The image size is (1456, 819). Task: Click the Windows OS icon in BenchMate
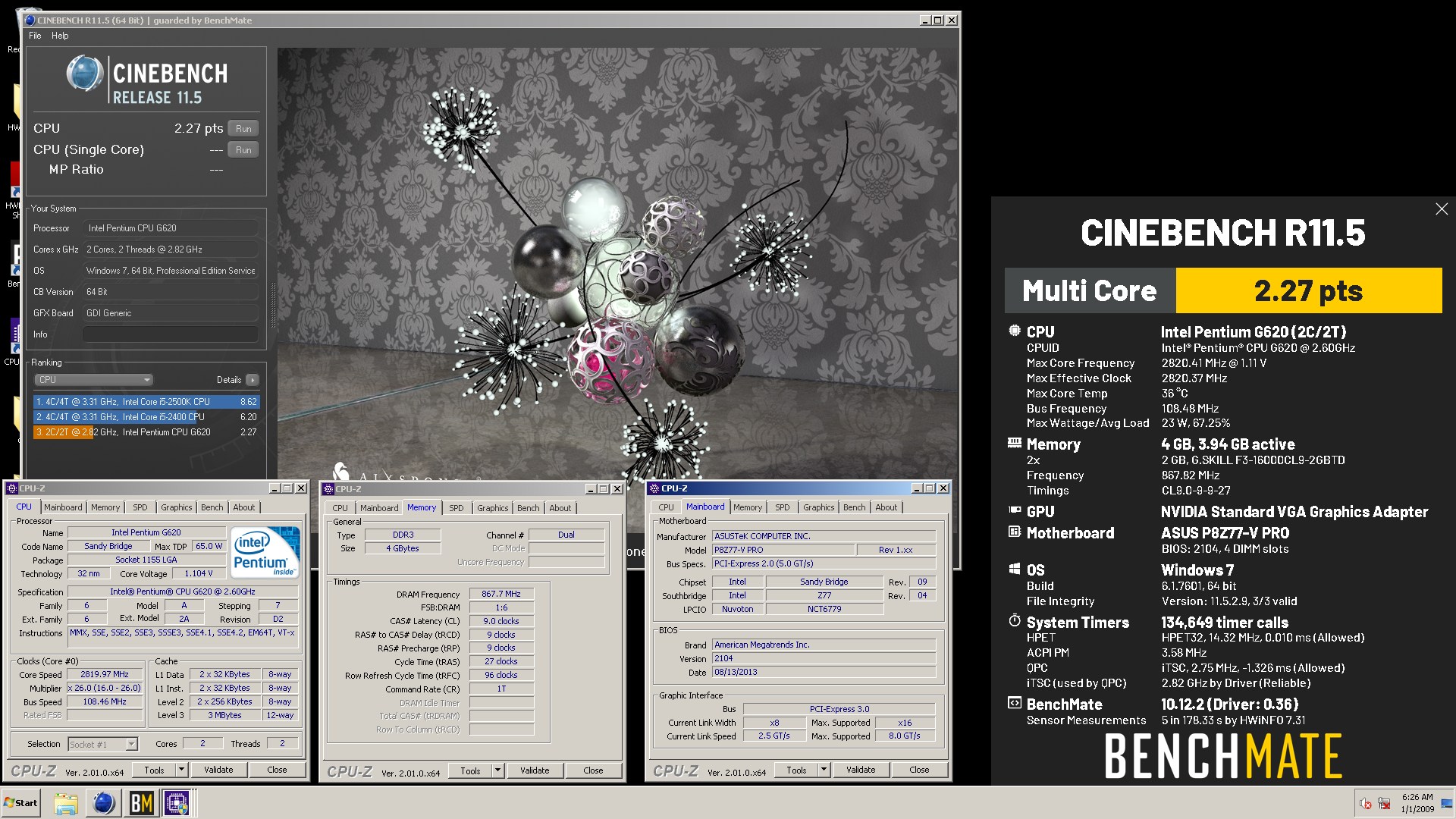point(1015,569)
